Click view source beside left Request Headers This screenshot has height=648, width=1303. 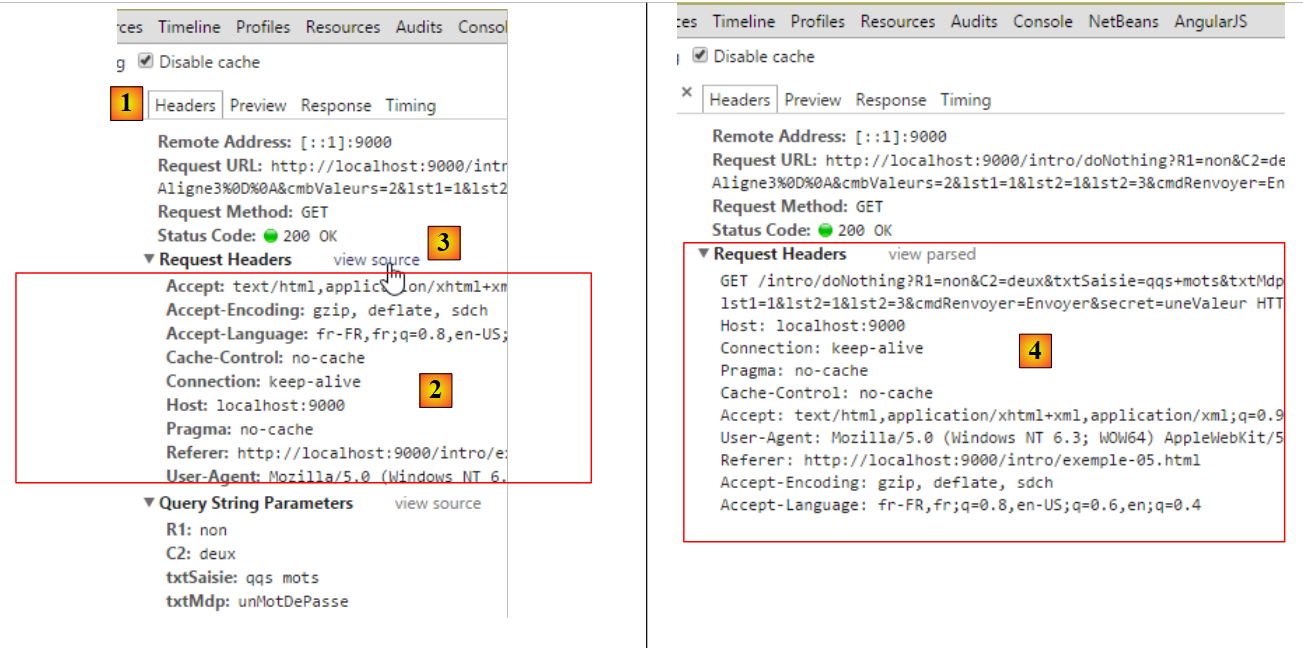(376, 260)
